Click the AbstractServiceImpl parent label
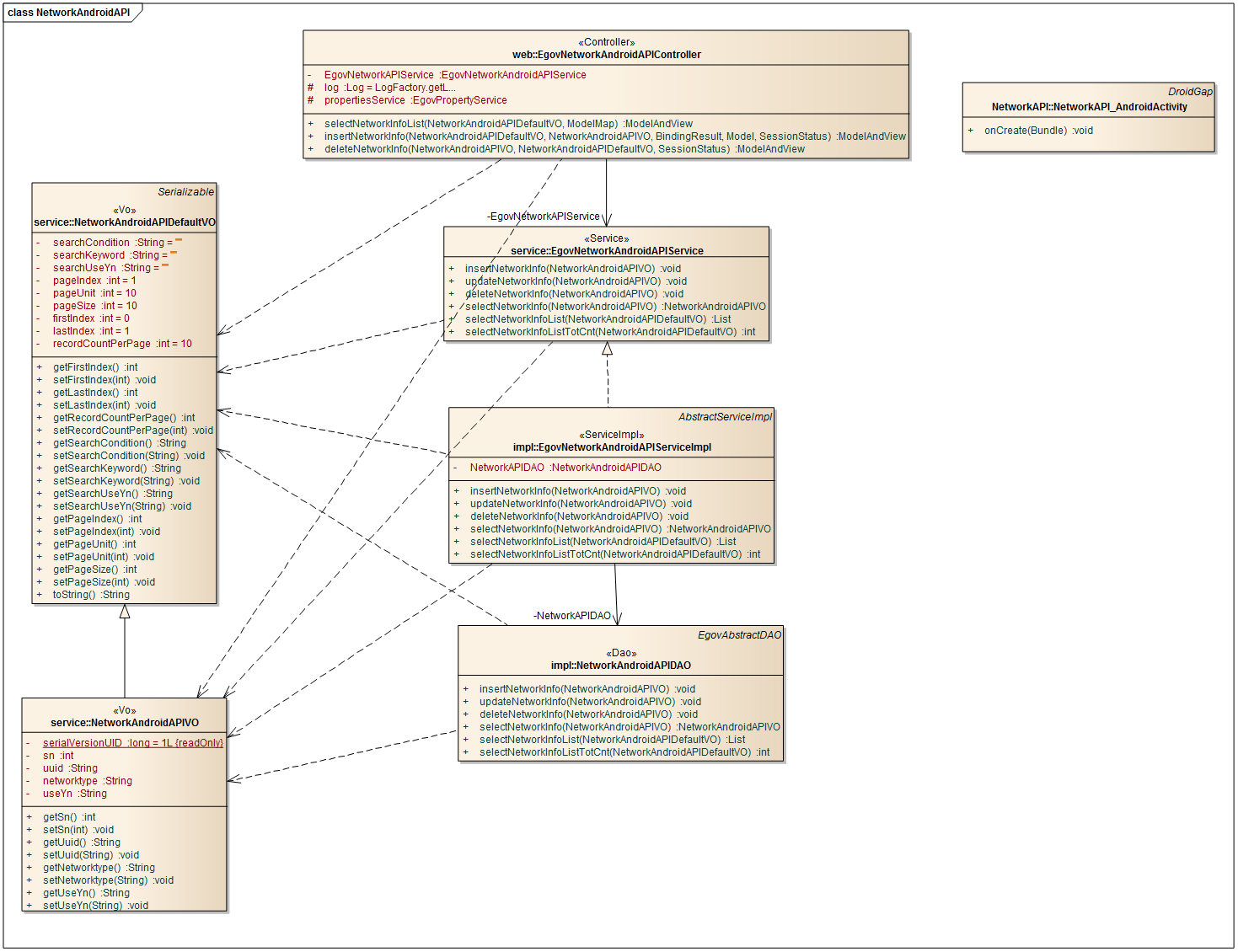Screen dimensions: 1238x952 pos(725,417)
